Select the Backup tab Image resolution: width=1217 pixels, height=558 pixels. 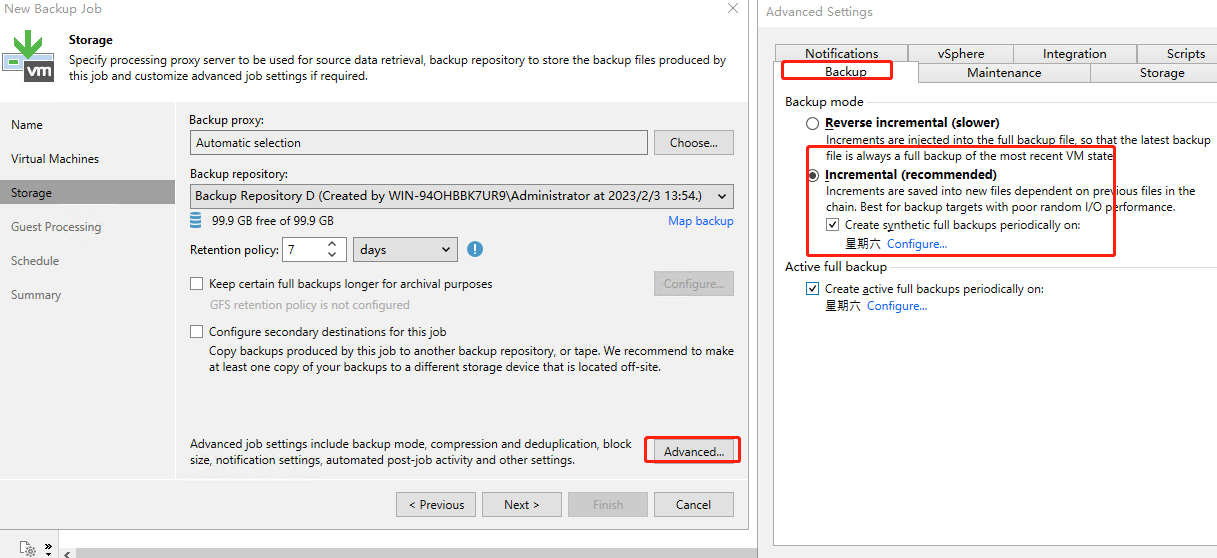point(846,72)
